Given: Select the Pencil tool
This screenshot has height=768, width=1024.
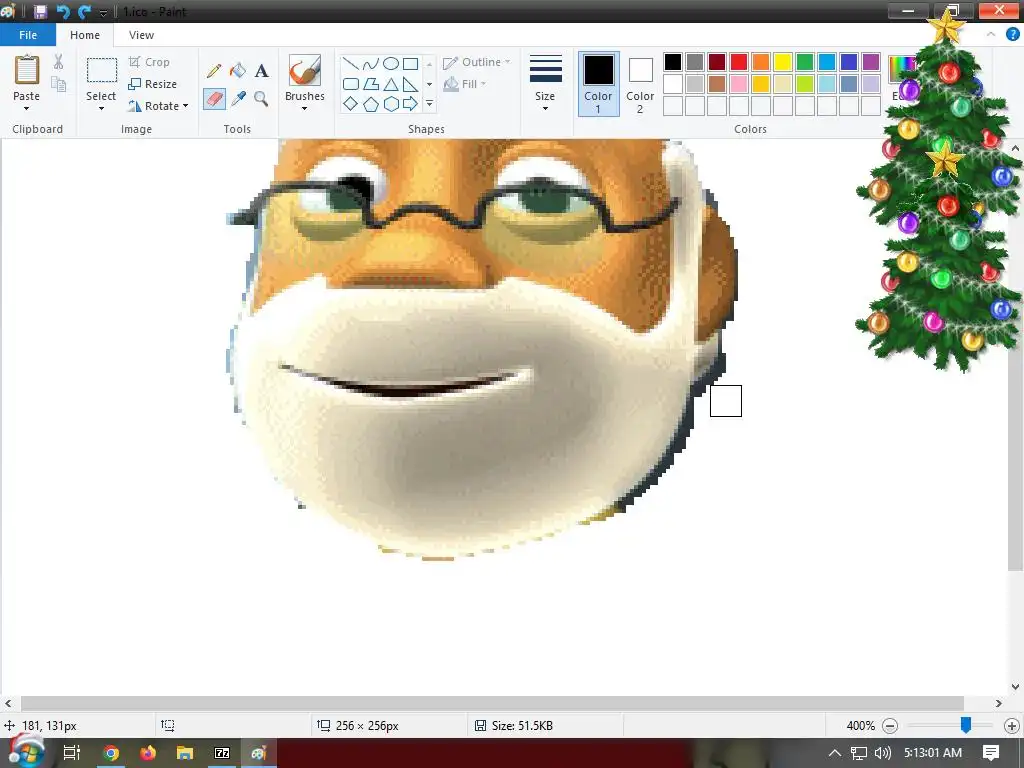Looking at the screenshot, I should pyautogui.click(x=214, y=71).
